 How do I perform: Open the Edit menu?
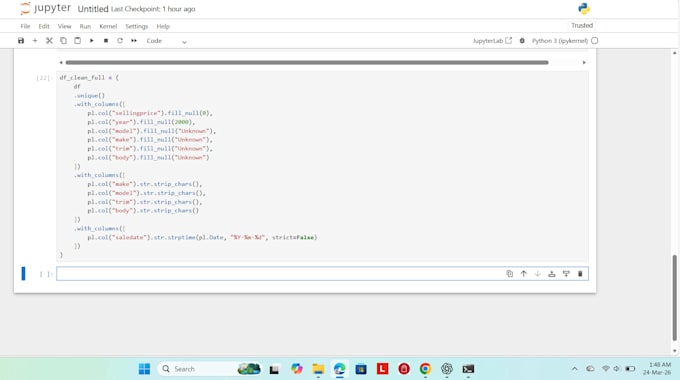coord(44,26)
